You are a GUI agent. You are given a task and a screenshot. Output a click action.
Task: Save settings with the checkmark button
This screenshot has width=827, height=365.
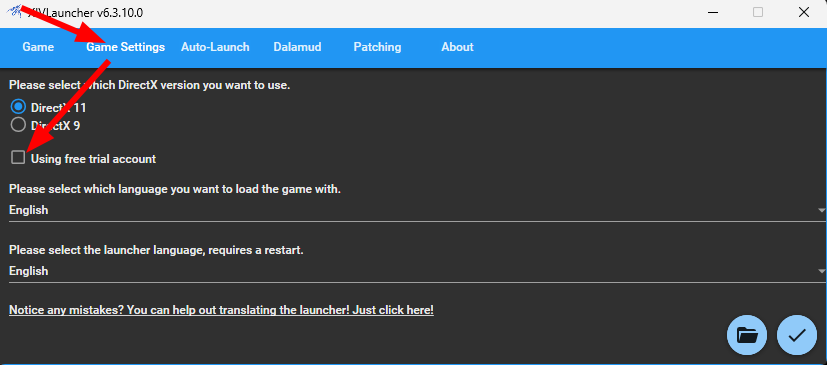[x=796, y=334]
